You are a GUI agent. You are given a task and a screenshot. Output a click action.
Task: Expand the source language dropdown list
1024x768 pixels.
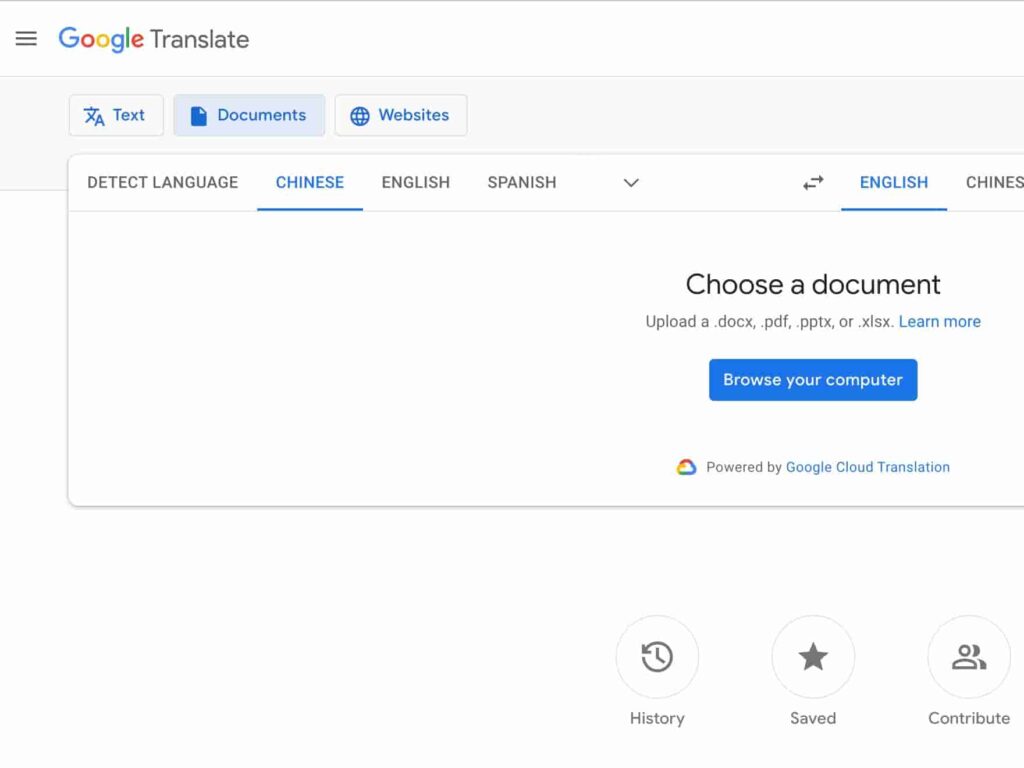pyautogui.click(x=630, y=183)
